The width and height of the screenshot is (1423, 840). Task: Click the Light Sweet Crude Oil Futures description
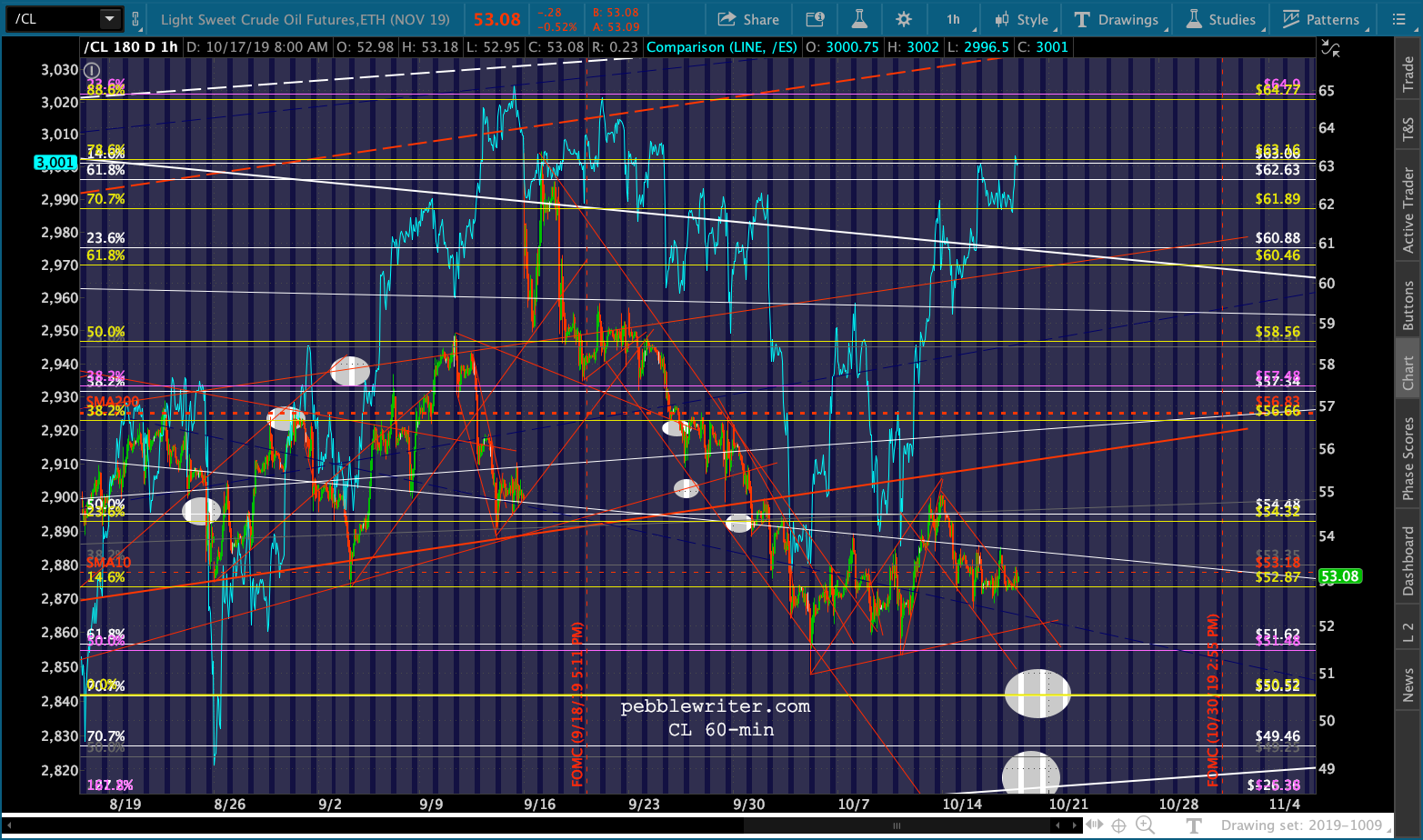point(306,19)
